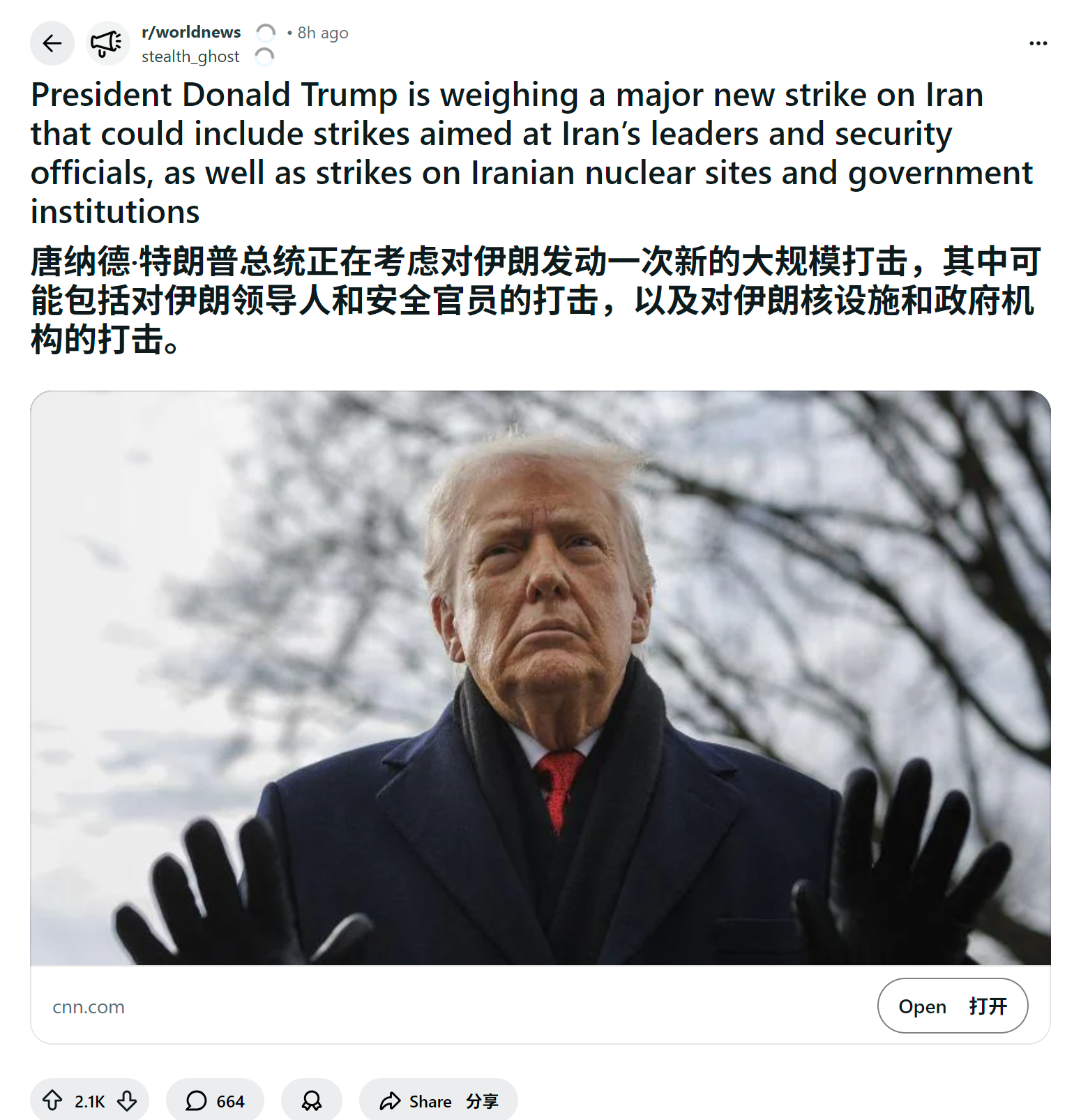Click the cnn.com source domain text
The image size is (1081, 1120).
tap(89, 1007)
